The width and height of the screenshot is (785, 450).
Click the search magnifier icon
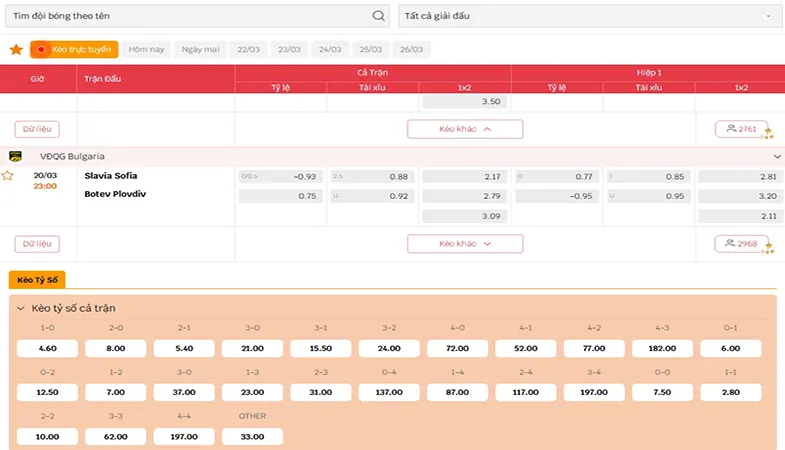click(378, 16)
